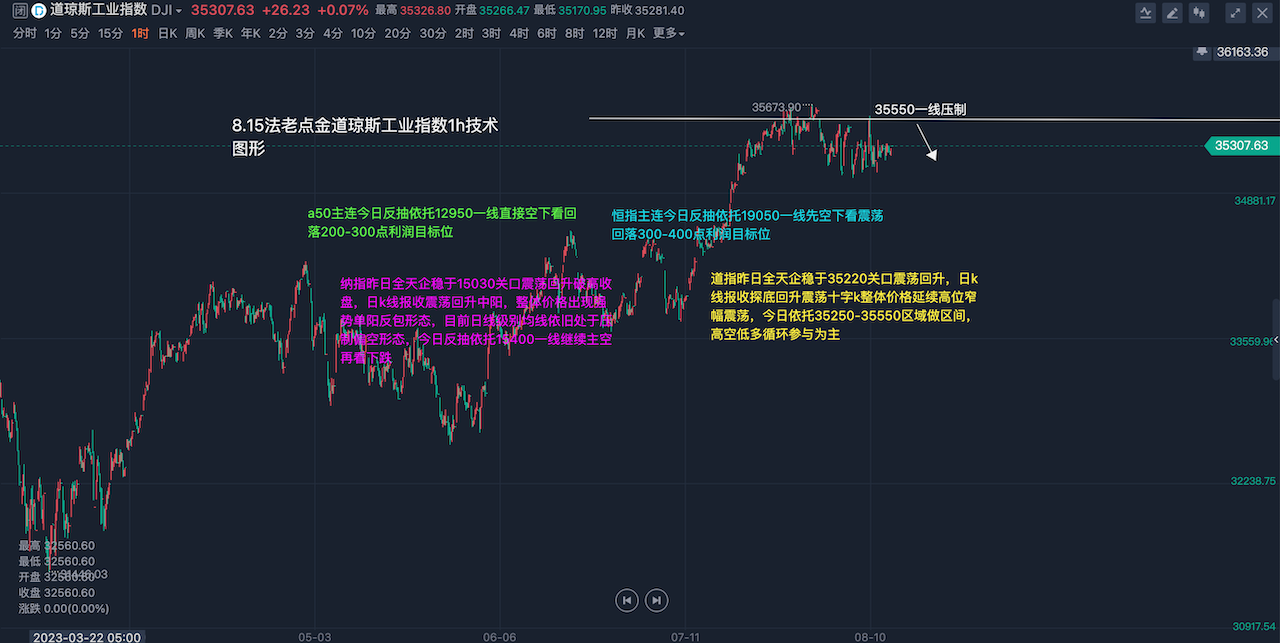Image resolution: width=1280 pixels, height=643 pixels.
Task: Expand the 更多 timeframe menu
Action: [669, 33]
